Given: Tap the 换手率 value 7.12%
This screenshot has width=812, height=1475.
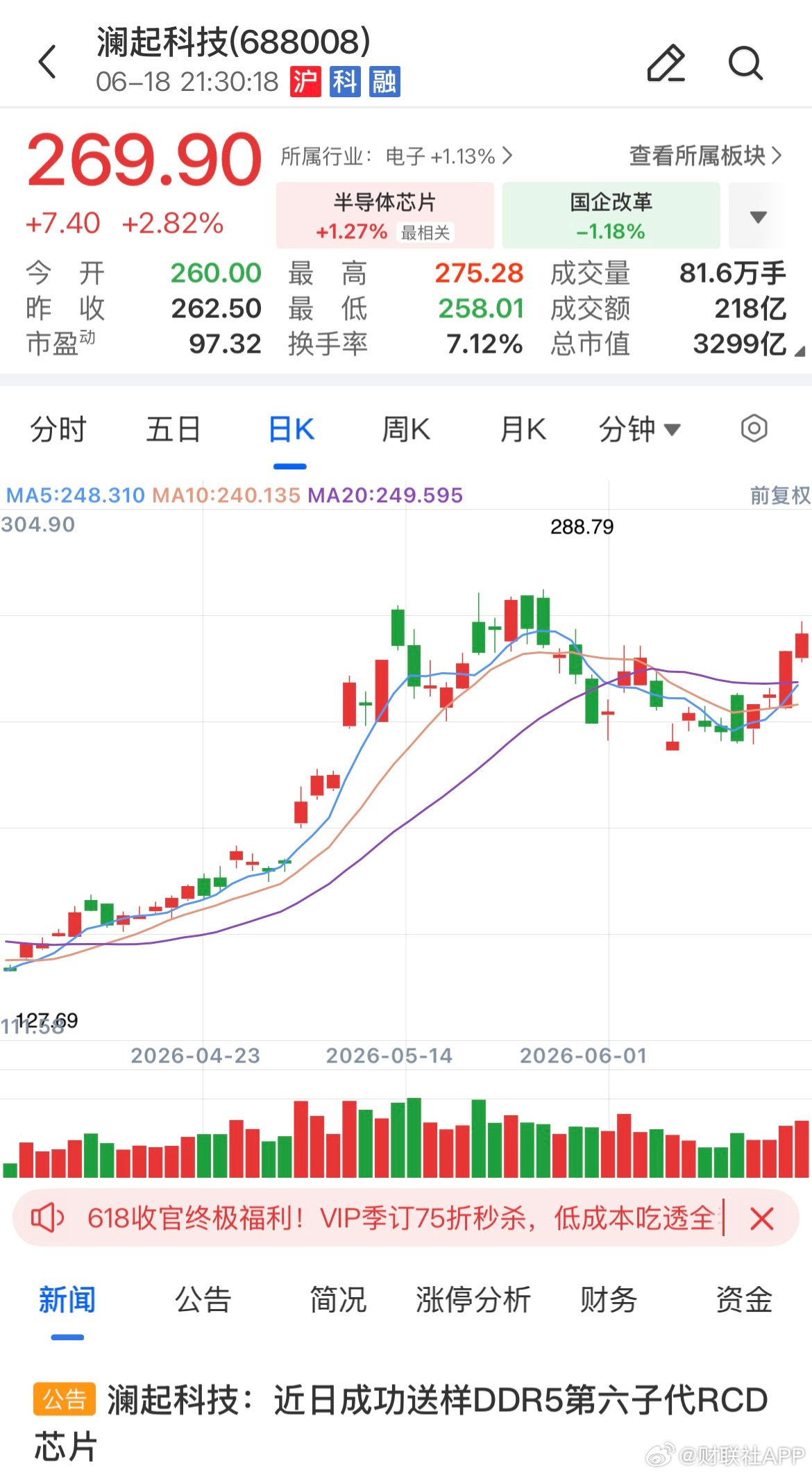Looking at the screenshot, I should 484,344.
